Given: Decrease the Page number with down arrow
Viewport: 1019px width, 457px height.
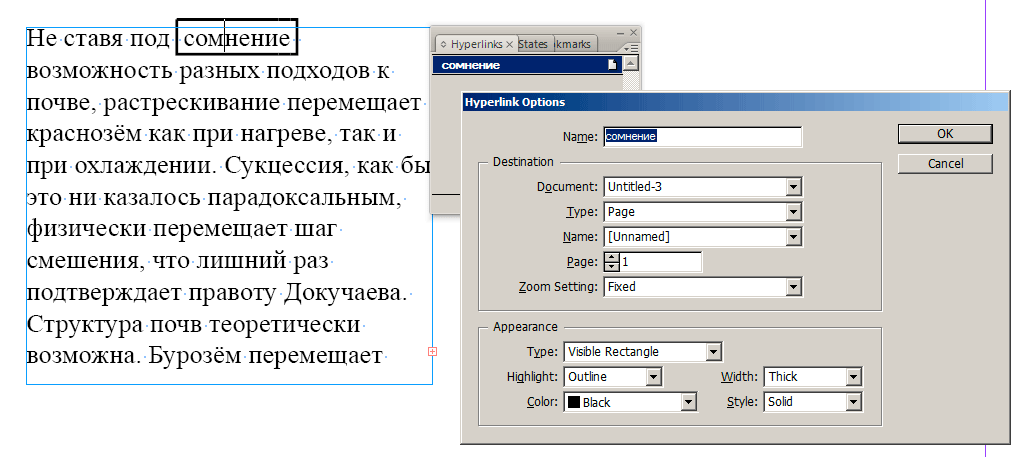Looking at the screenshot, I should pyautogui.click(x=612, y=267).
